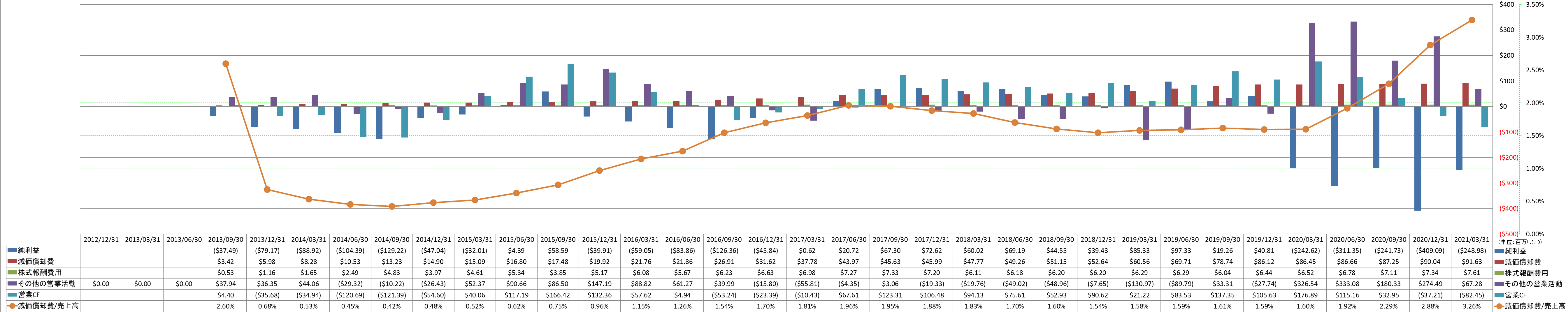Select the other operating cell ($130.97)

click(x=1139, y=283)
